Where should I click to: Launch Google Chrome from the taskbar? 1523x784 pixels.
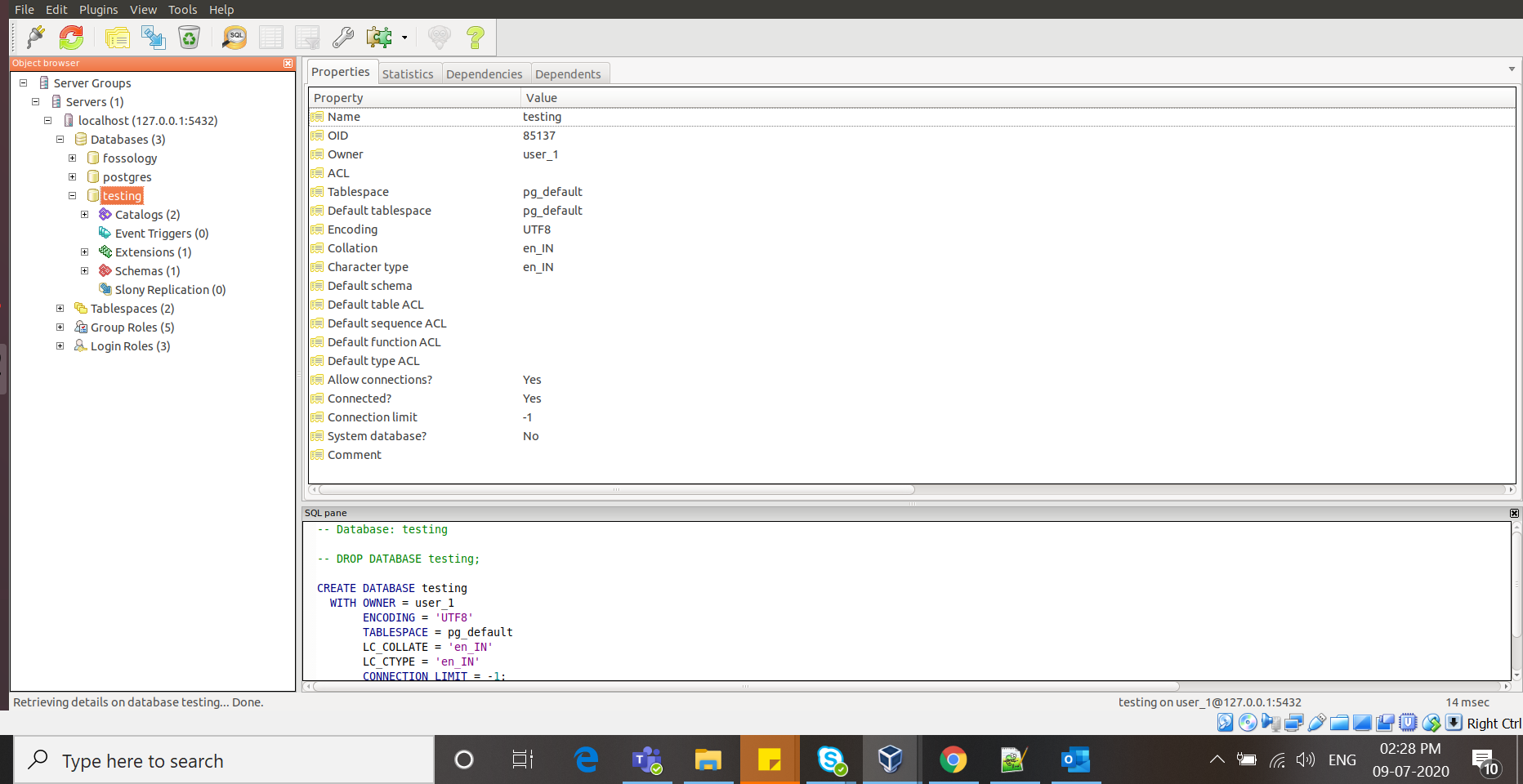pos(953,759)
